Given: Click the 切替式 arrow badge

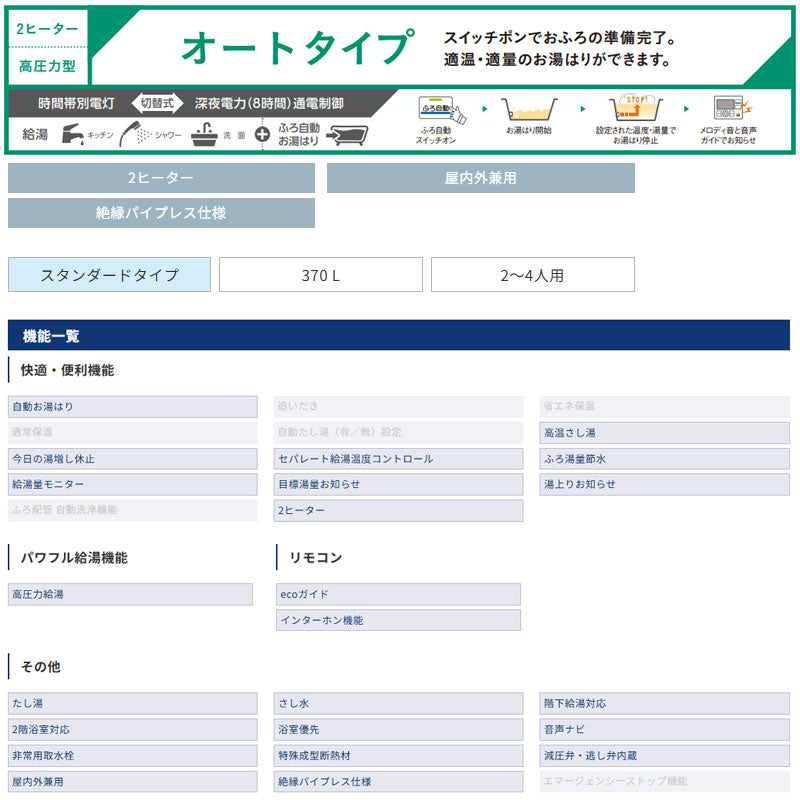Looking at the screenshot, I should pyautogui.click(x=157, y=103).
